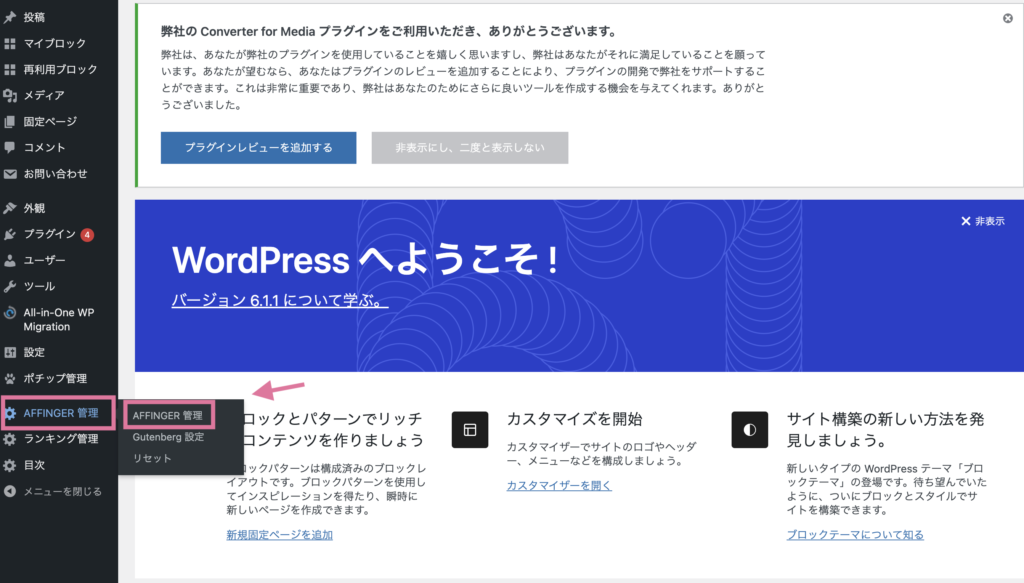
Task: Open 再利用ブロック in sidebar
Action: 59,69
